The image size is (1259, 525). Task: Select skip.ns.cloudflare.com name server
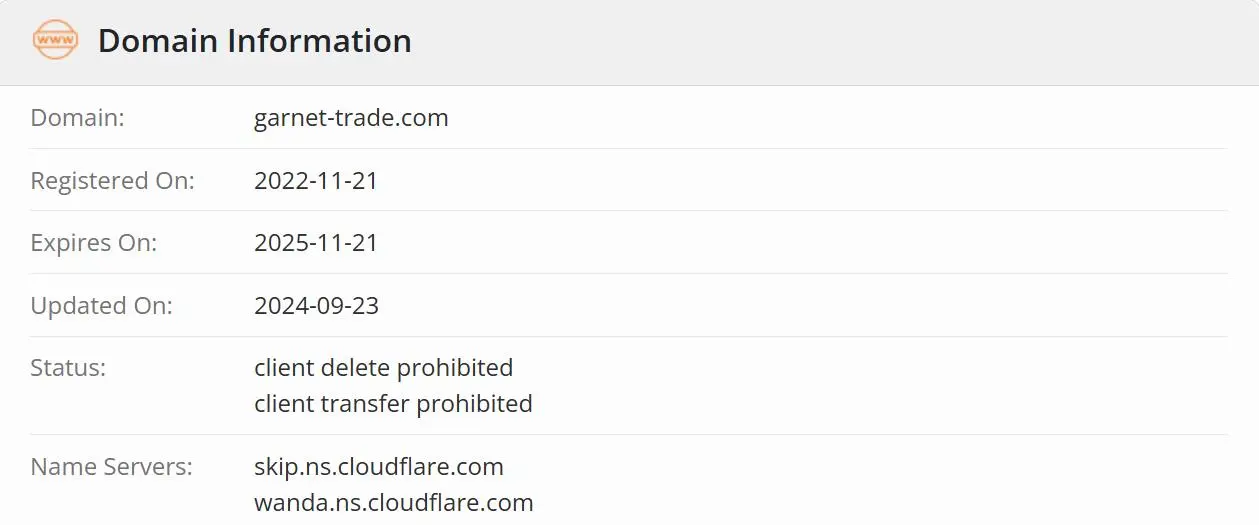pos(379,467)
